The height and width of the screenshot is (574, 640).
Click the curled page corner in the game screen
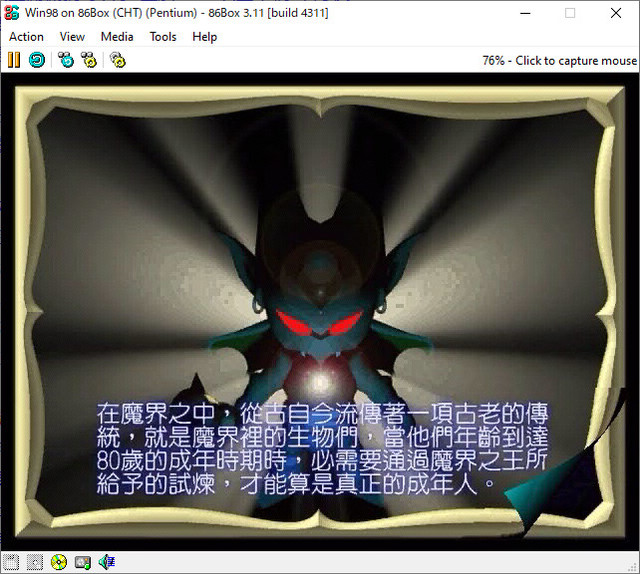pyautogui.click(x=567, y=461)
